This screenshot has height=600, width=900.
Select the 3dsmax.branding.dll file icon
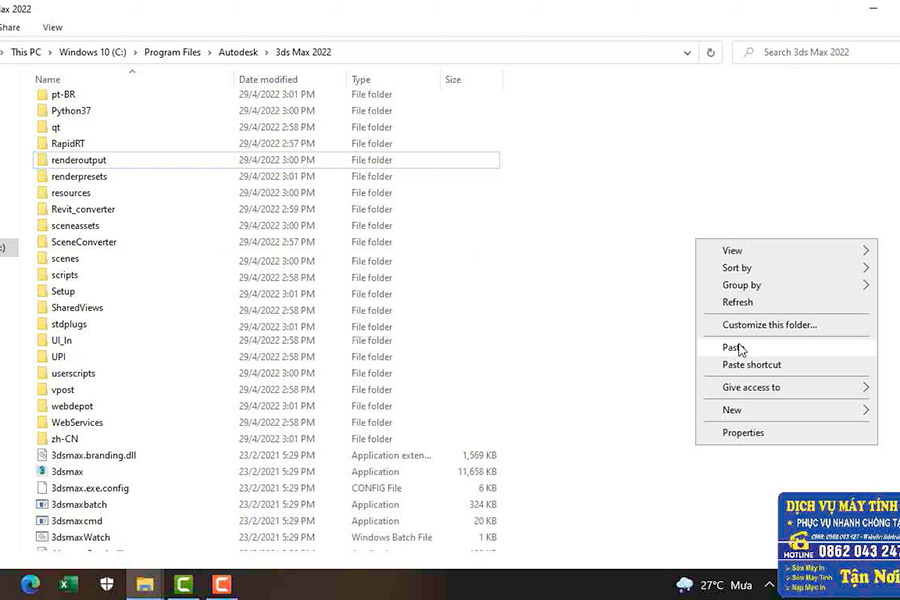[42, 455]
